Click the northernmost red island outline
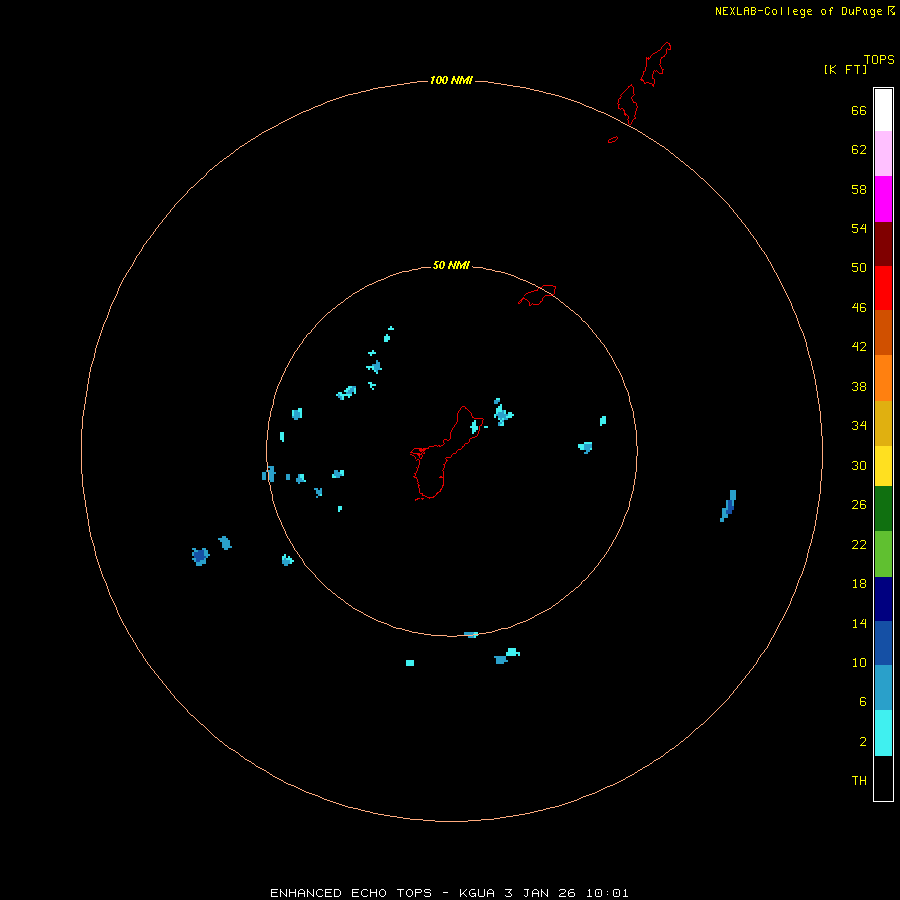The height and width of the screenshot is (900, 900). [655, 64]
